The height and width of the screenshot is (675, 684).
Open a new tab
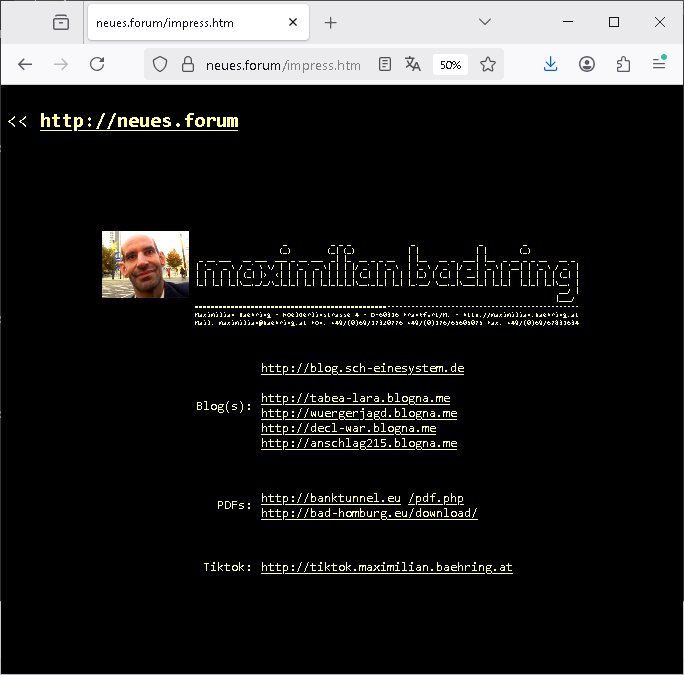(x=331, y=22)
